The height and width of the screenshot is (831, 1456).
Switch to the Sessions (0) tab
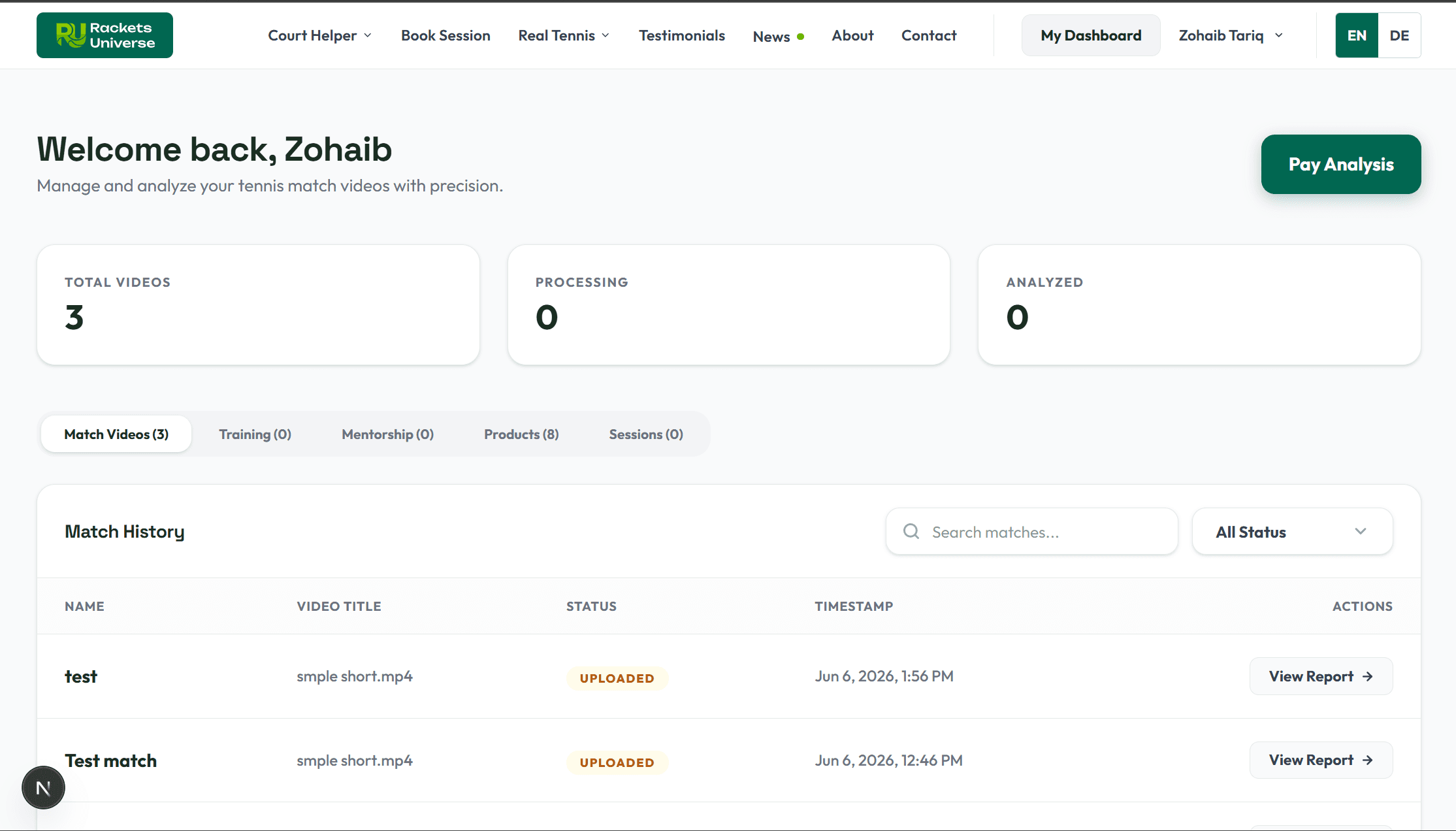[x=646, y=434]
